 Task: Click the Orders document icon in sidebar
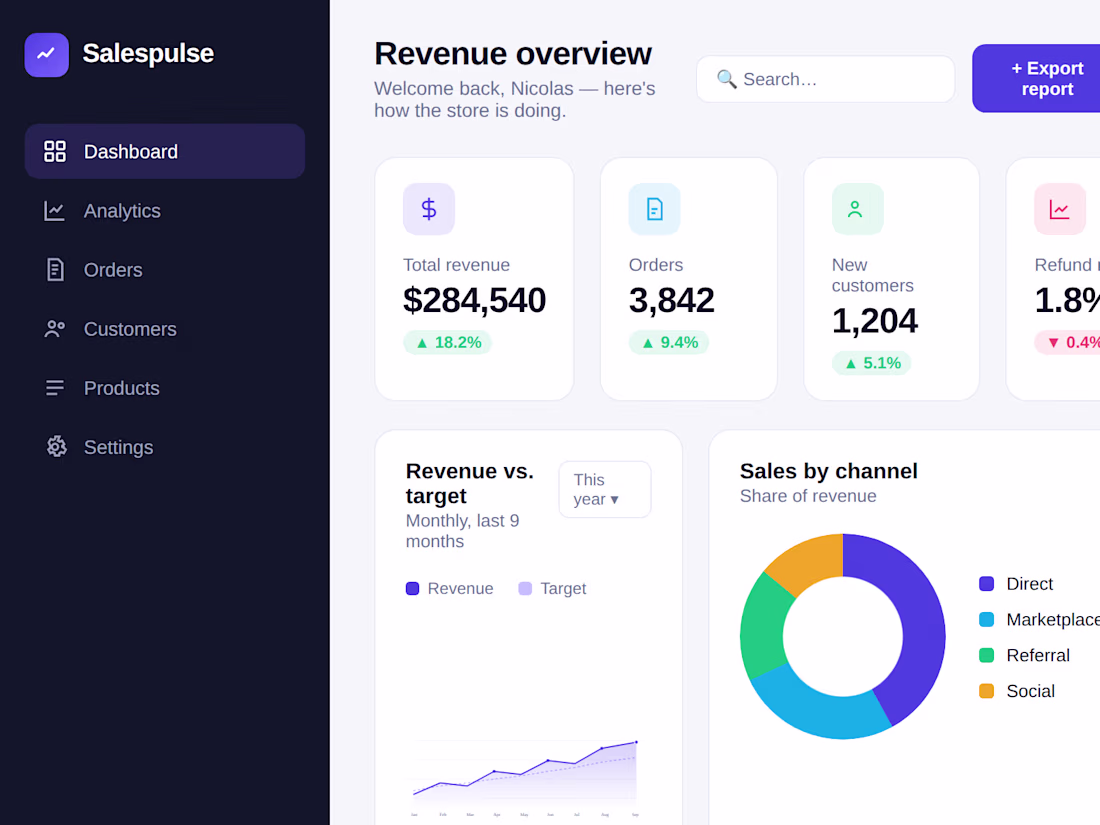pos(55,269)
